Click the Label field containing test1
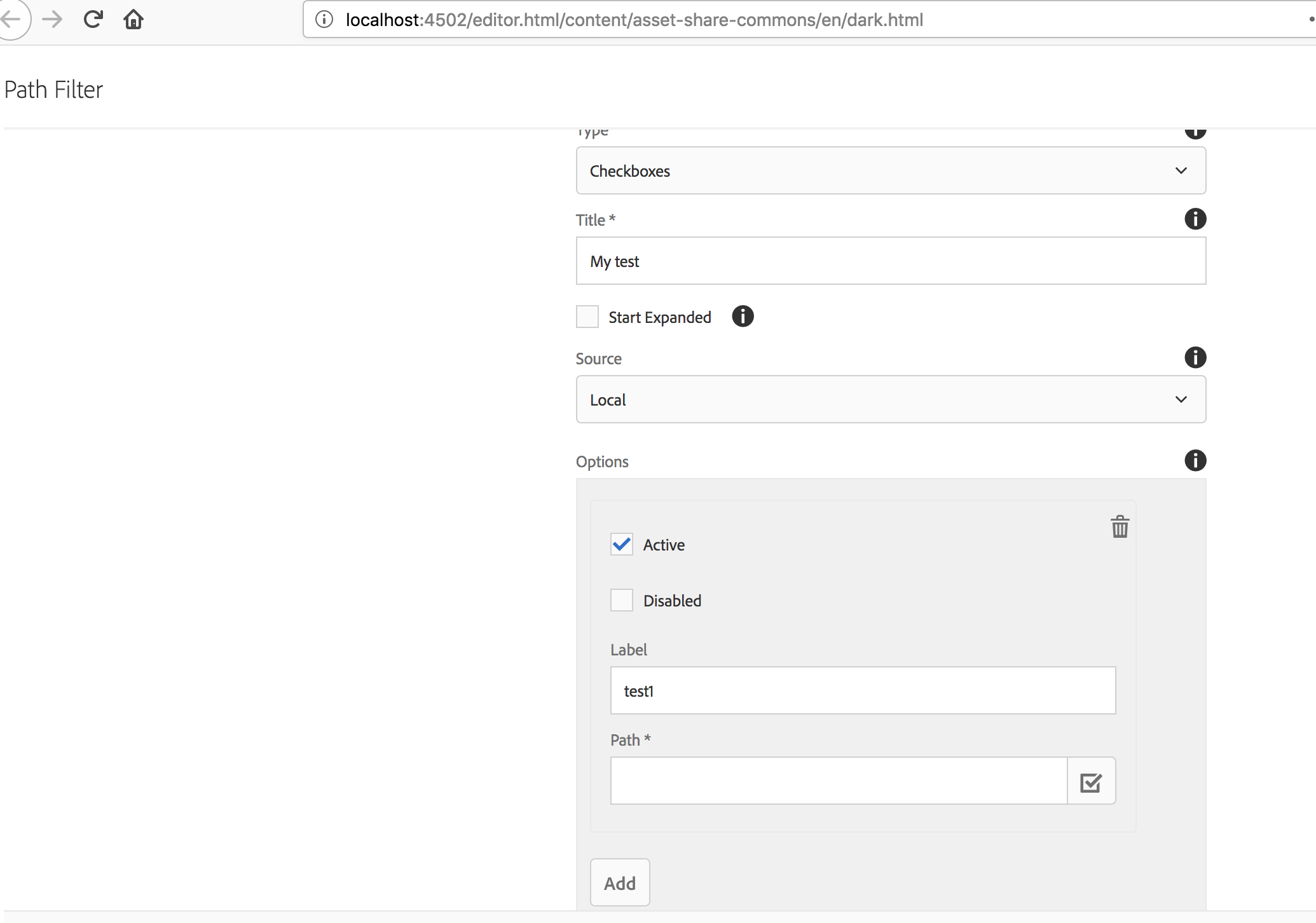 (862, 690)
